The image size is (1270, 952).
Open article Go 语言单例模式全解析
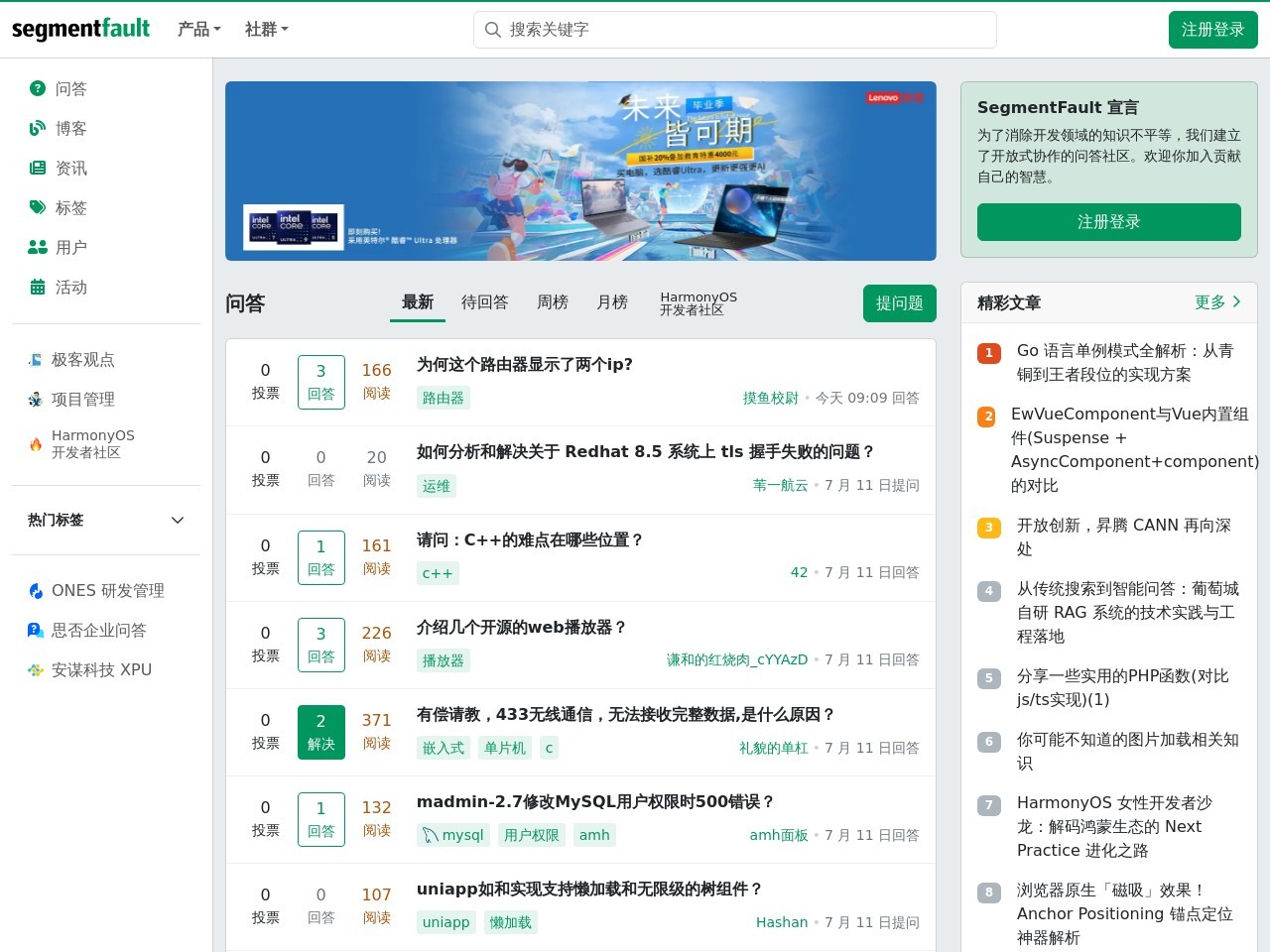tap(1125, 362)
